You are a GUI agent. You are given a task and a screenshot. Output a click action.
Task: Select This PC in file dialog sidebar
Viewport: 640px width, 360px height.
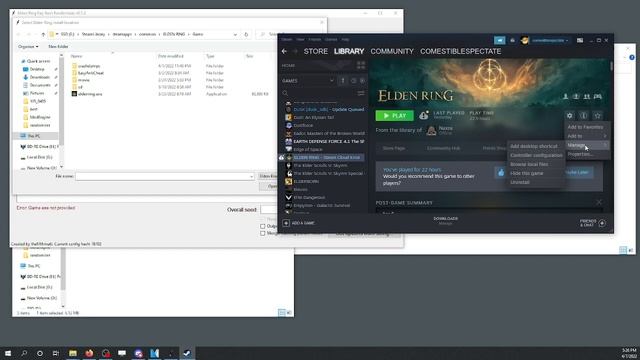tap(34, 136)
